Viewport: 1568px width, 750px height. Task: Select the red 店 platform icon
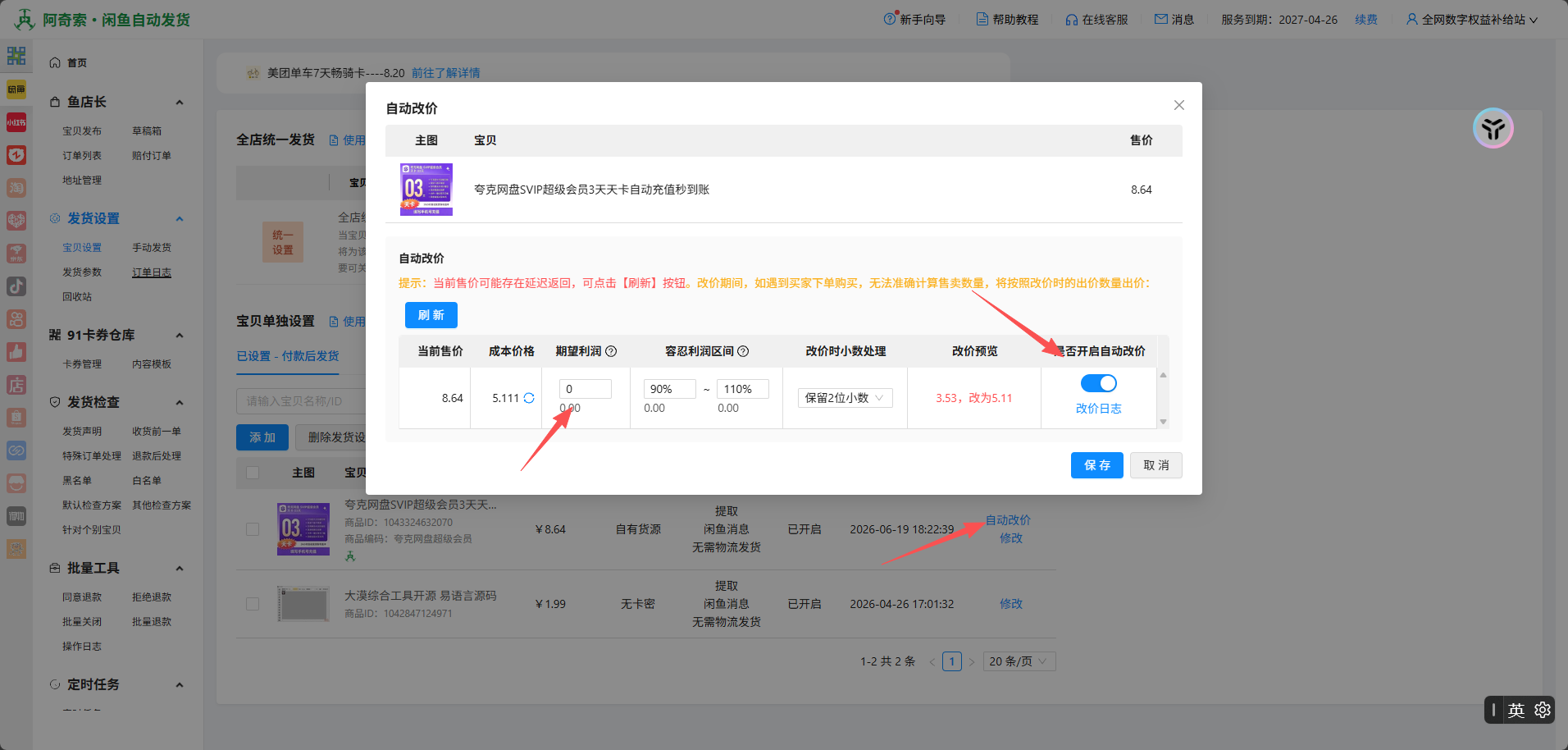(x=16, y=385)
